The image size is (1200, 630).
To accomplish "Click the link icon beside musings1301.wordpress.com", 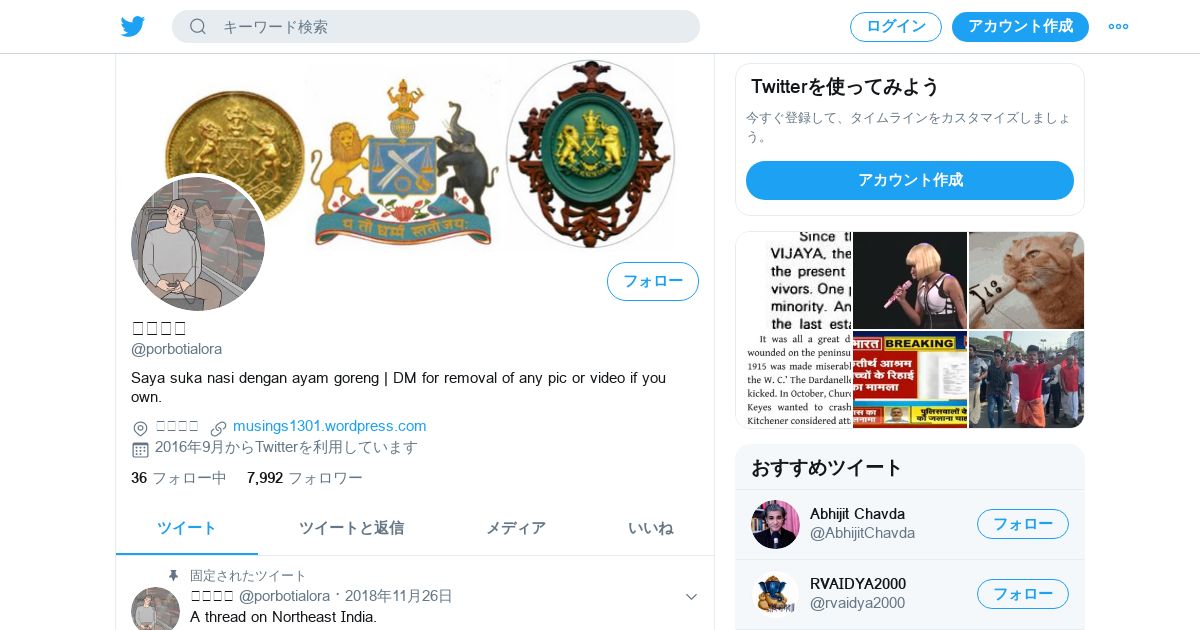I will [219, 428].
